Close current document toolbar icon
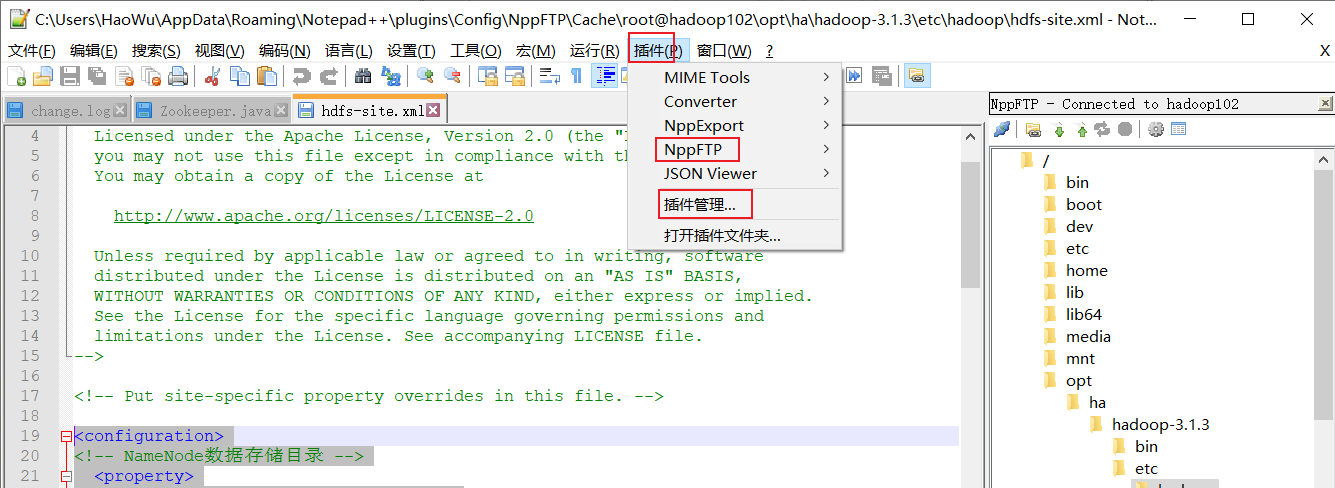This screenshot has width=1335, height=488. [x=124, y=76]
